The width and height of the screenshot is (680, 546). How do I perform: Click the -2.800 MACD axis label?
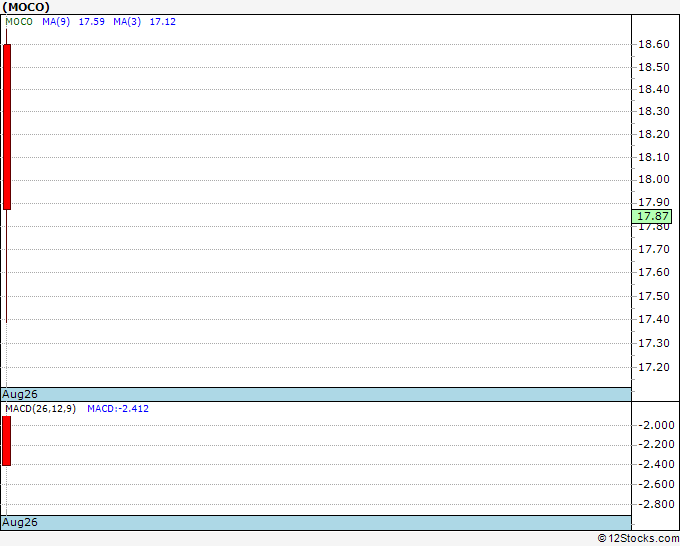(x=657, y=504)
